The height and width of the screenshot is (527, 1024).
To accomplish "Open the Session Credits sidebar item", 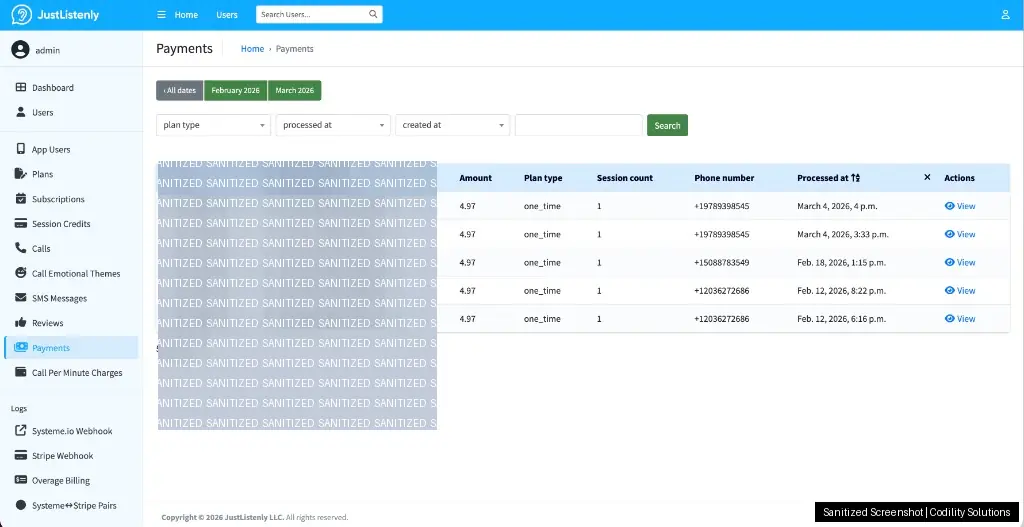I will click(x=71, y=223).
